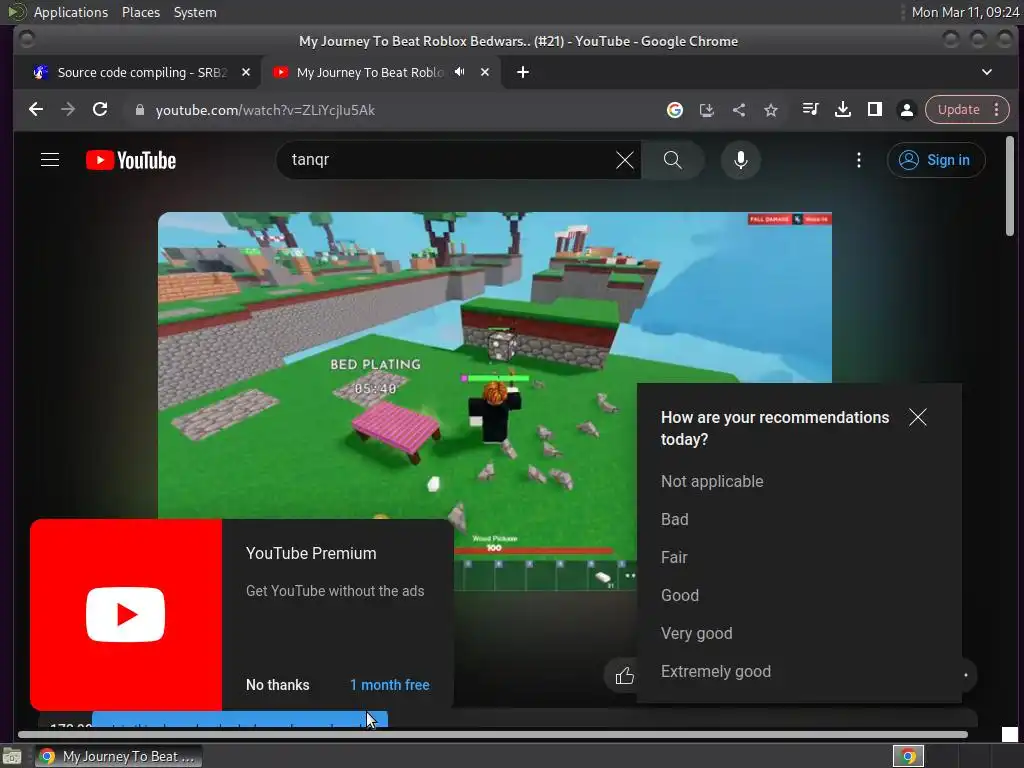Click the red YouTube Premium logo image
The width and height of the screenshot is (1024, 768).
126,615
